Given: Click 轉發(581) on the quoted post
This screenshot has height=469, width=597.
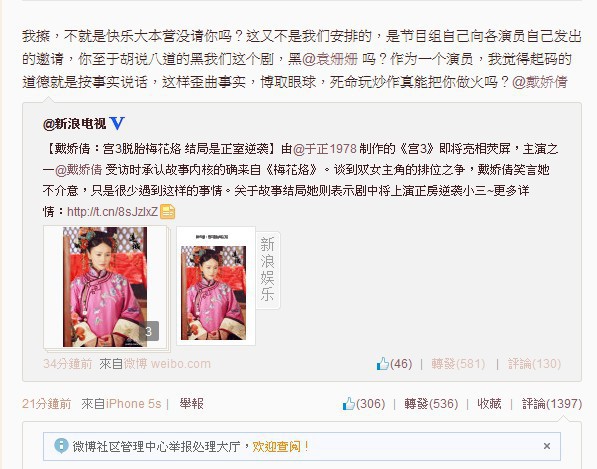Looking at the screenshot, I should coord(458,364).
